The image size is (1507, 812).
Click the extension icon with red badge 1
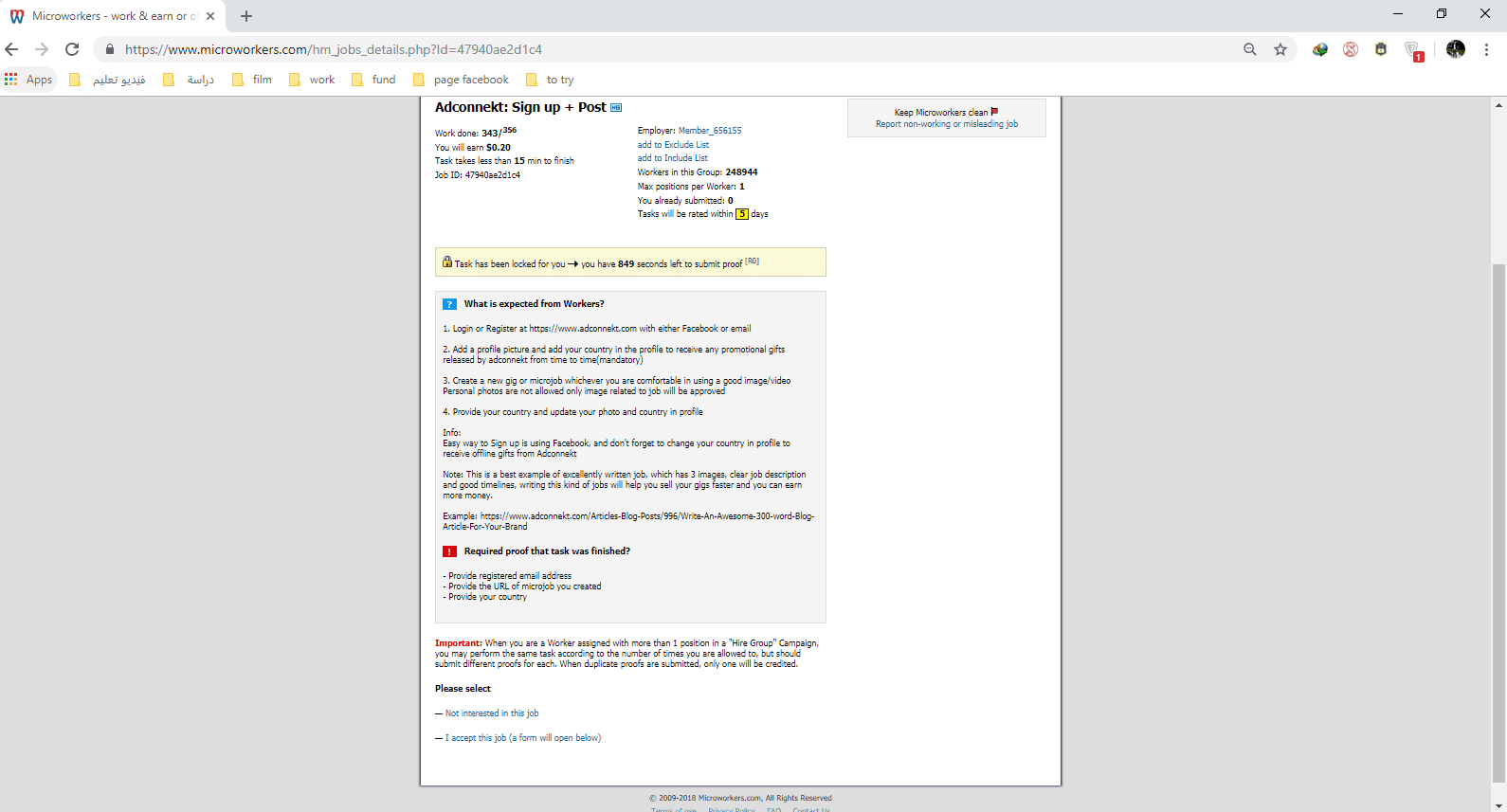click(1413, 51)
